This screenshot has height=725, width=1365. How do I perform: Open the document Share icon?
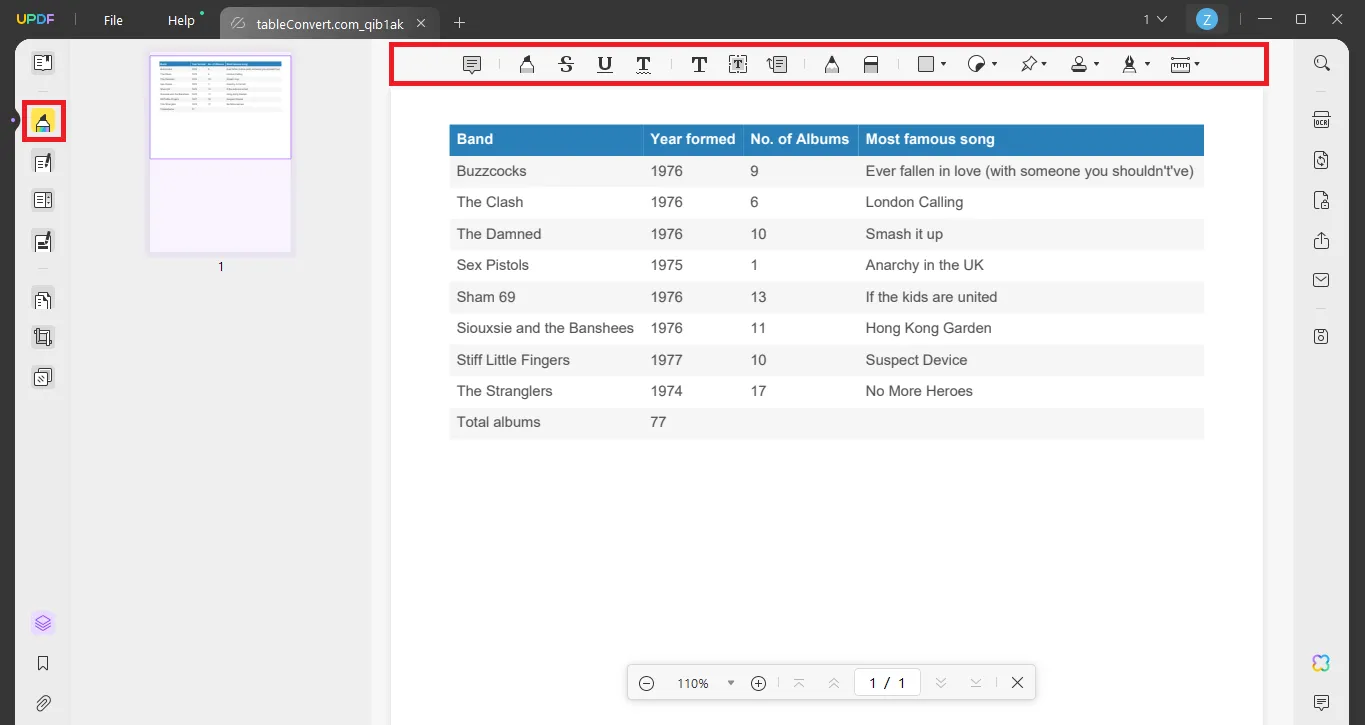[x=1321, y=240]
